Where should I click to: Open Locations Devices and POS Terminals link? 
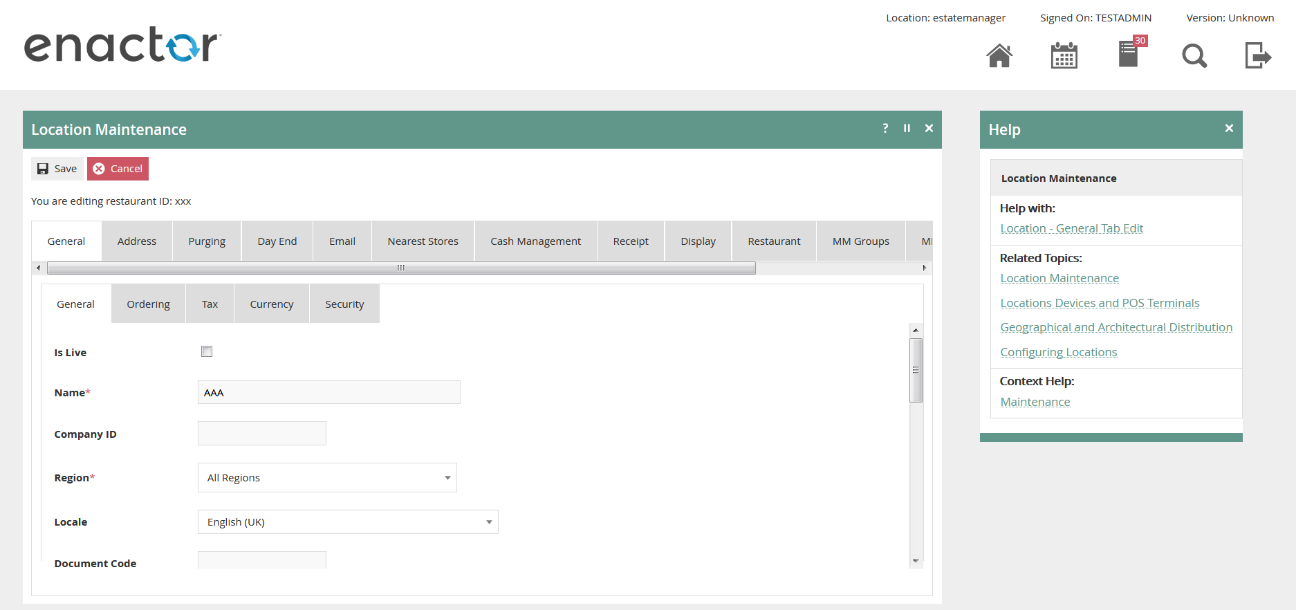click(1100, 303)
